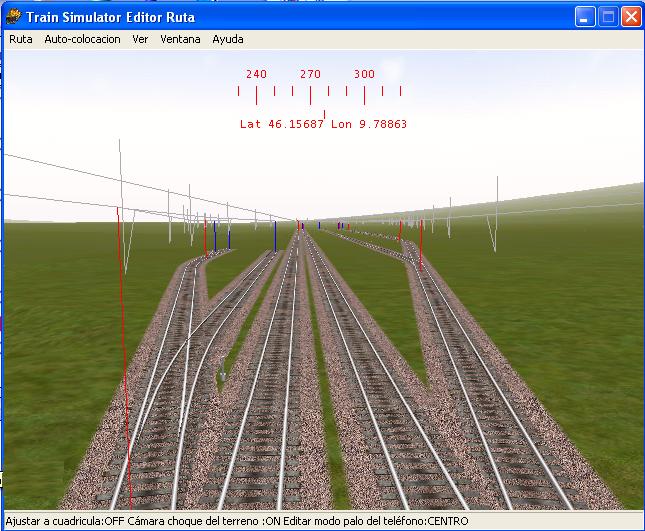Select the tall blue marker left of center tracks
Image resolution: width=645 pixels, height=531 pixels.
tap(275, 235)
